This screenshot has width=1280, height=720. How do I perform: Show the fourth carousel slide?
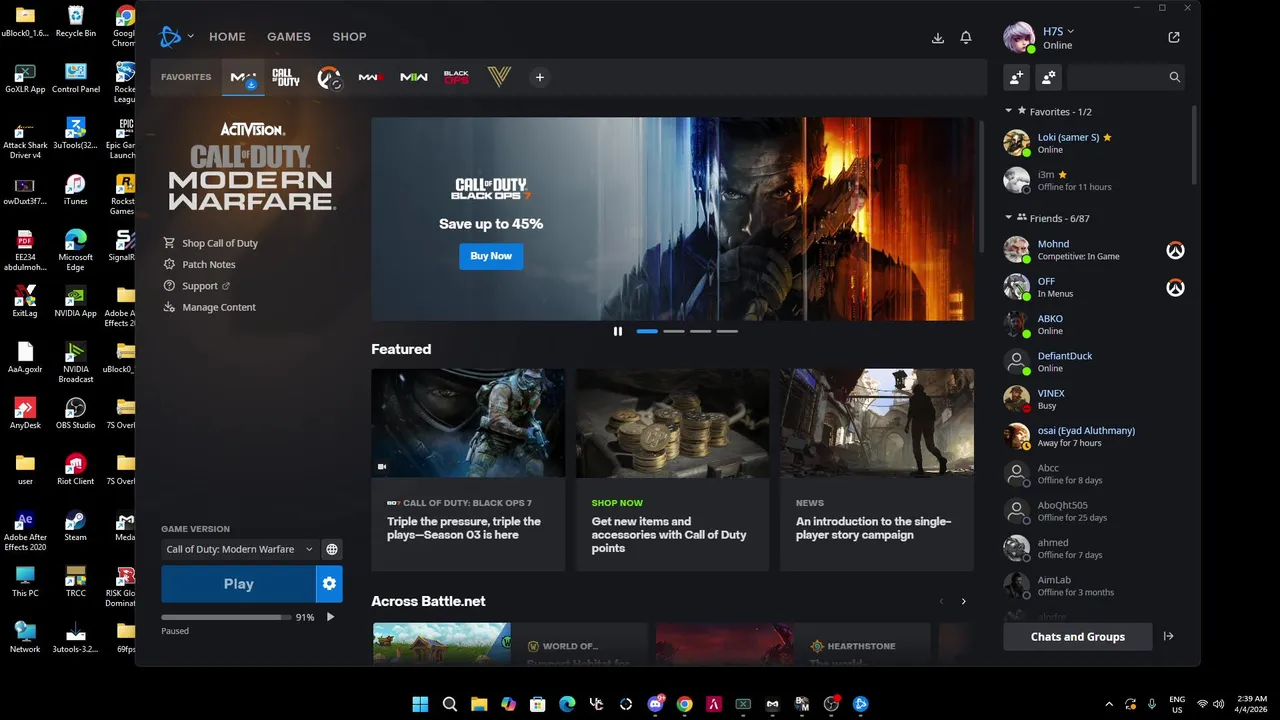(x=727, y=331)
